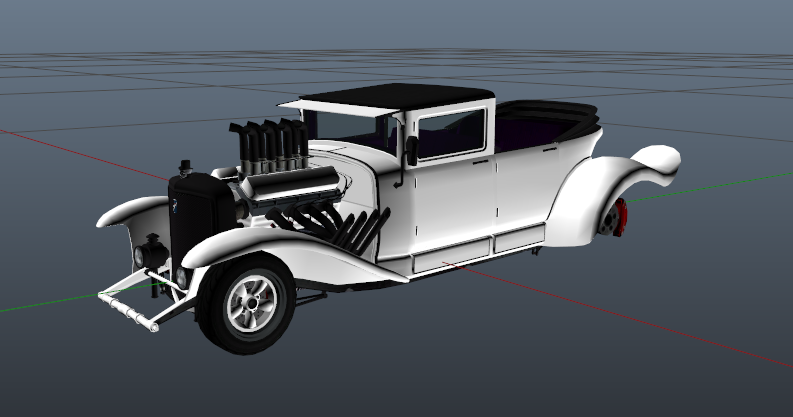Click the top hat radiator ornament
793x417 pixels.
(186, 167)
